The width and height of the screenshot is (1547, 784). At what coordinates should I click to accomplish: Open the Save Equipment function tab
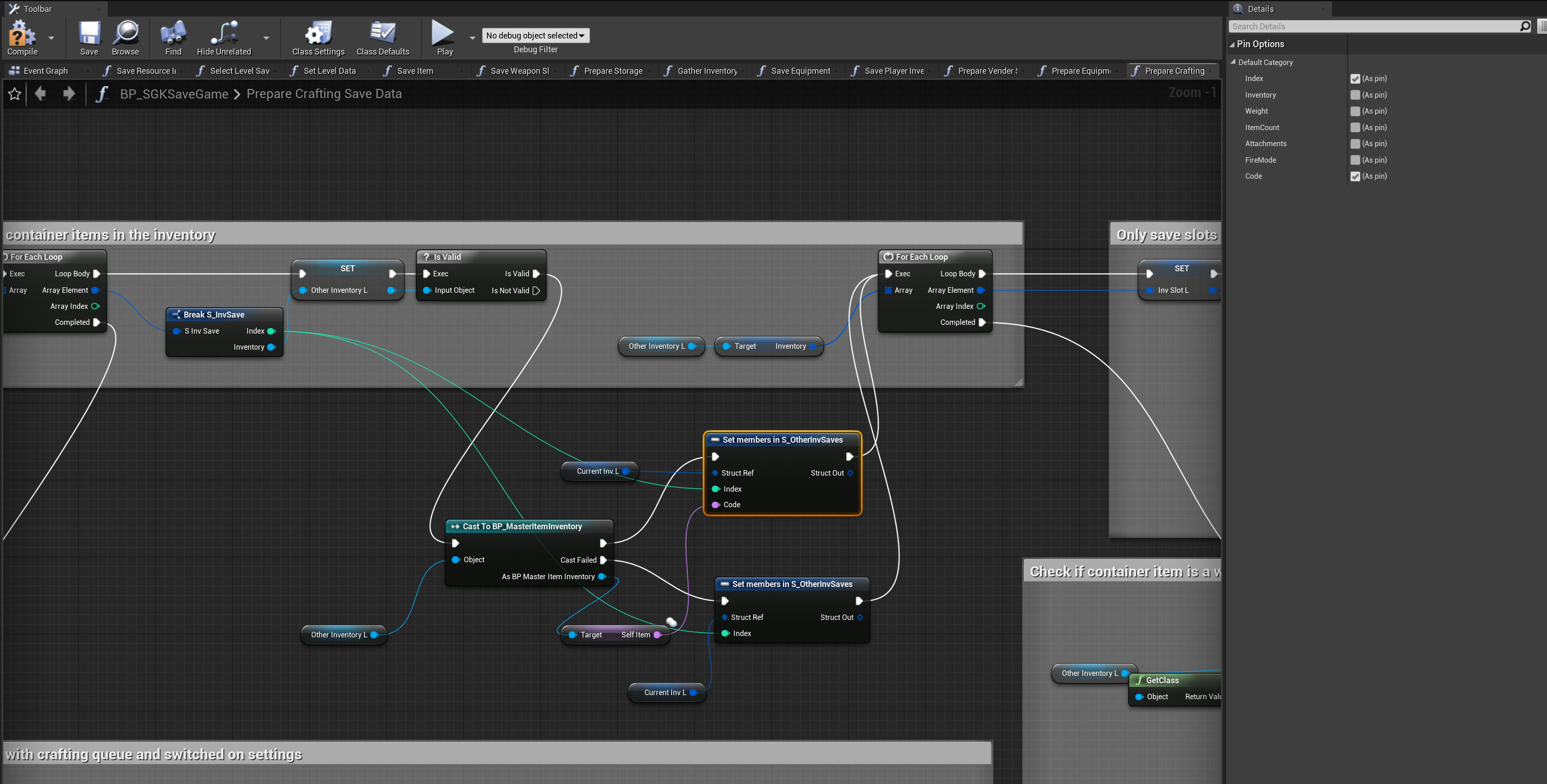coord(800,71)
